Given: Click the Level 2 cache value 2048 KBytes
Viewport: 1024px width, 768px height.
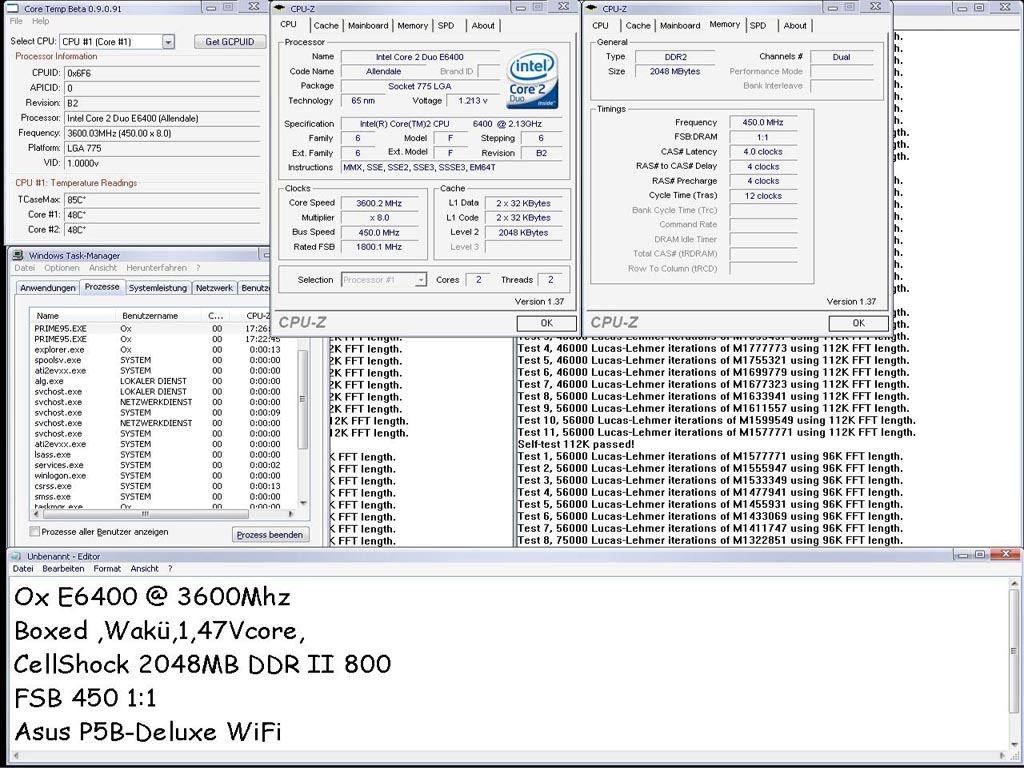Looking at the screenshot, I should [523, 232].
